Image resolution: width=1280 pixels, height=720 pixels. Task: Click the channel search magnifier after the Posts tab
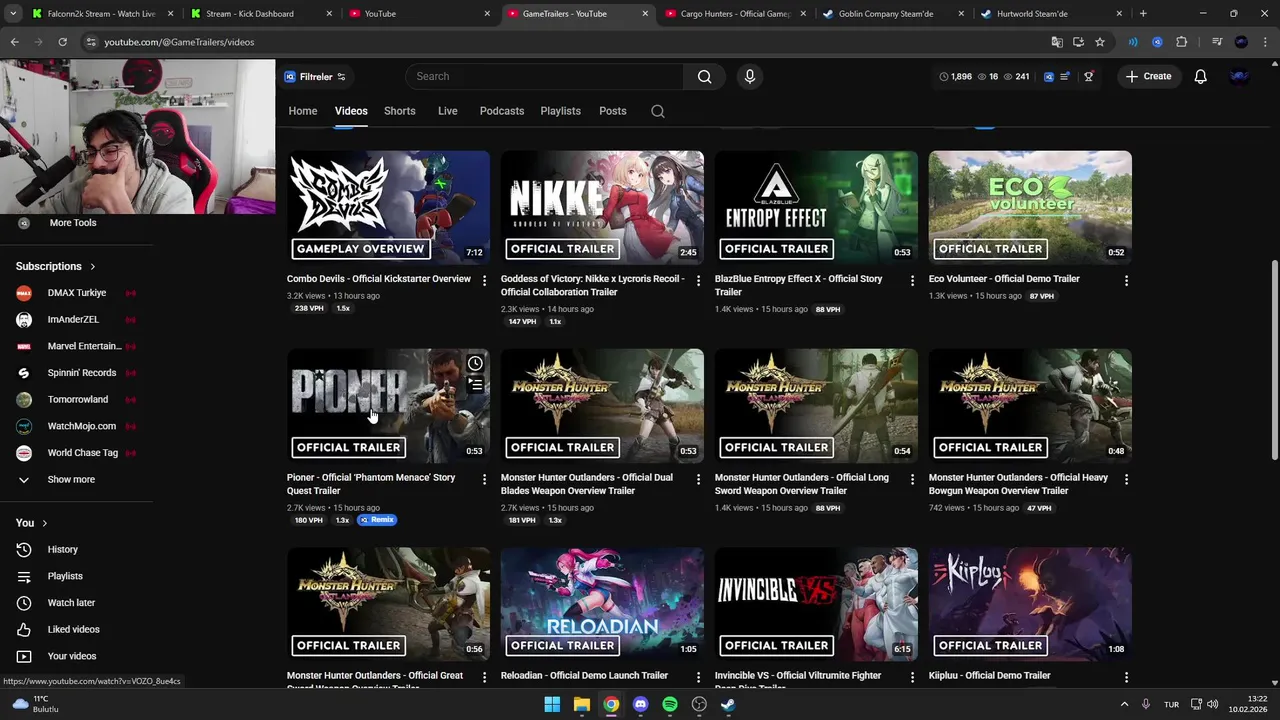click(658, 111)
